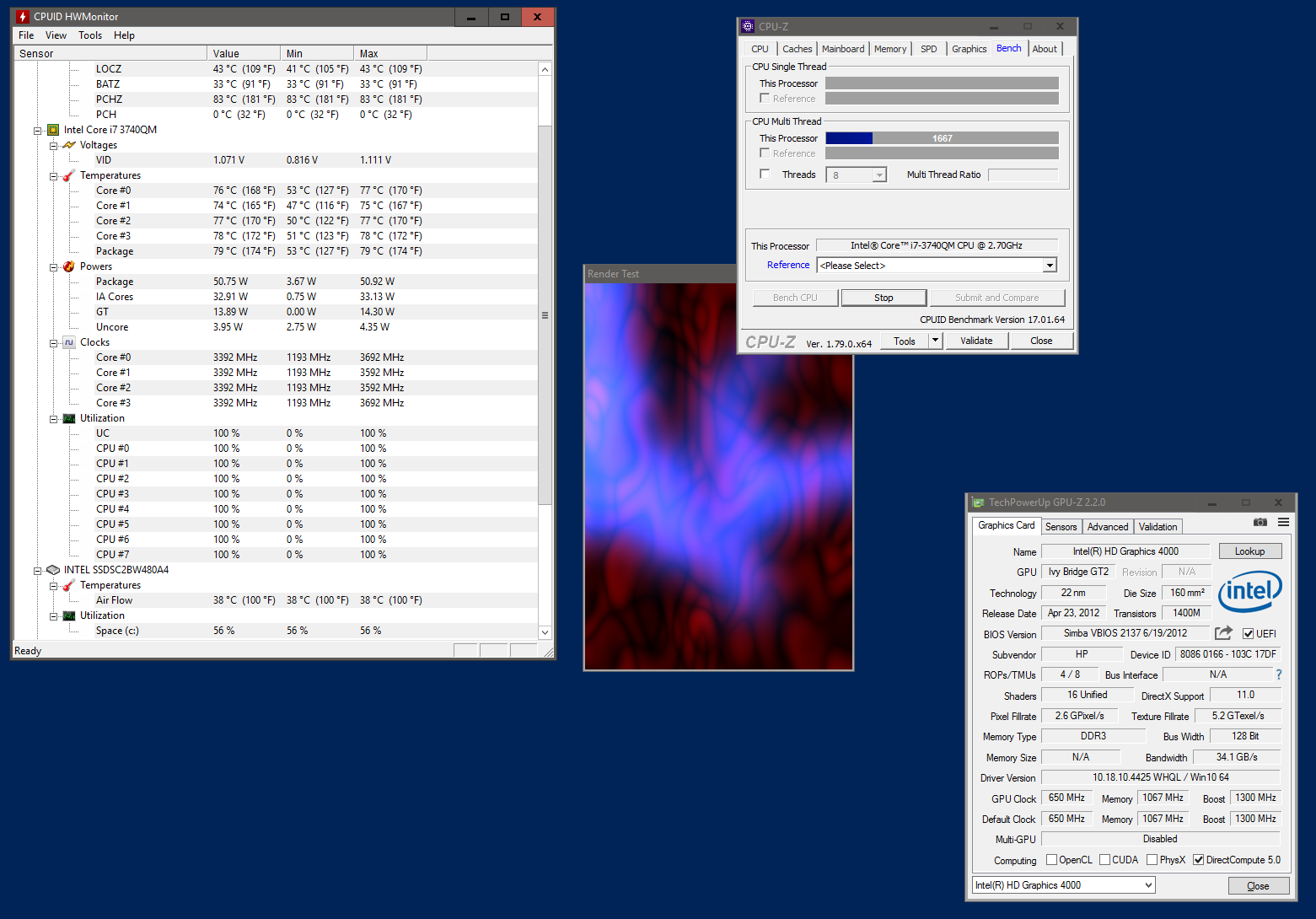This screenshot has width=1316, height=919.
Task: Collapse the Intel Core i7 3740QM node
Action: (x=38, y=131)
